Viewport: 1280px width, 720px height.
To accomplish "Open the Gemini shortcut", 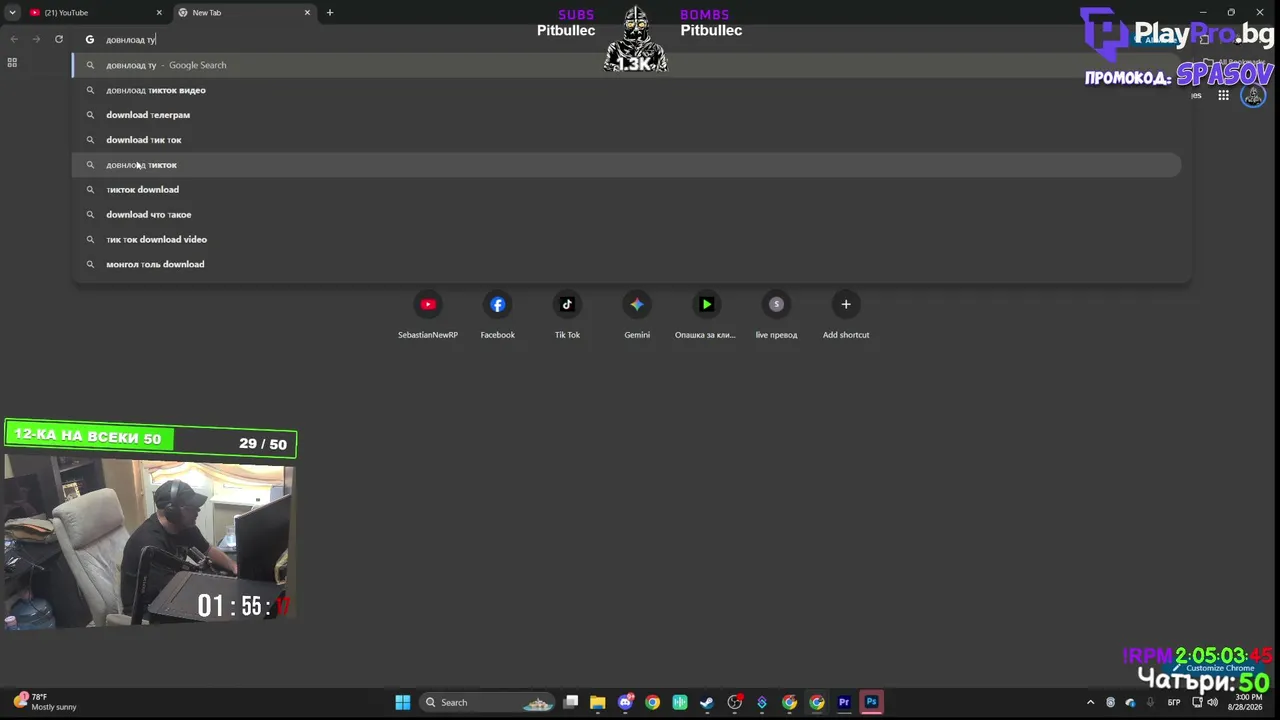I will click(637, 315).
